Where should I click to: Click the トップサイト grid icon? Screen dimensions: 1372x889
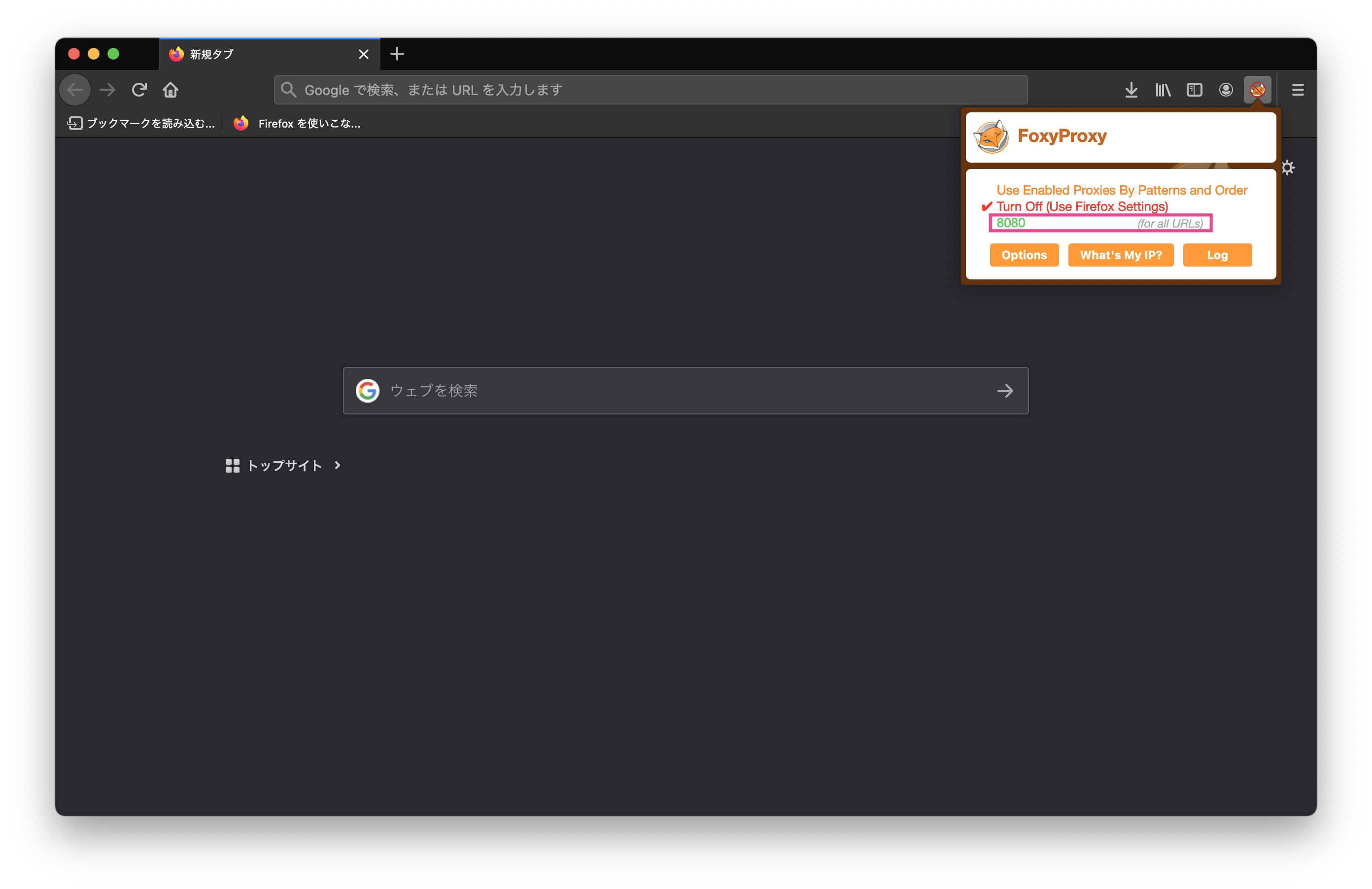click(x=232, y=466)
